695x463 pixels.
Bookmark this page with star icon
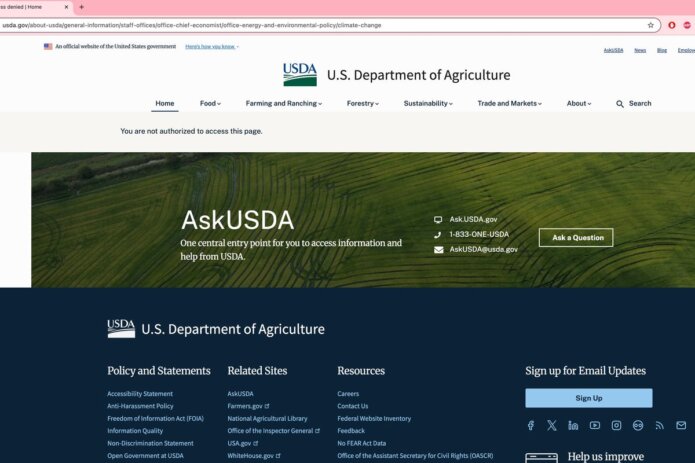[650, 25]
